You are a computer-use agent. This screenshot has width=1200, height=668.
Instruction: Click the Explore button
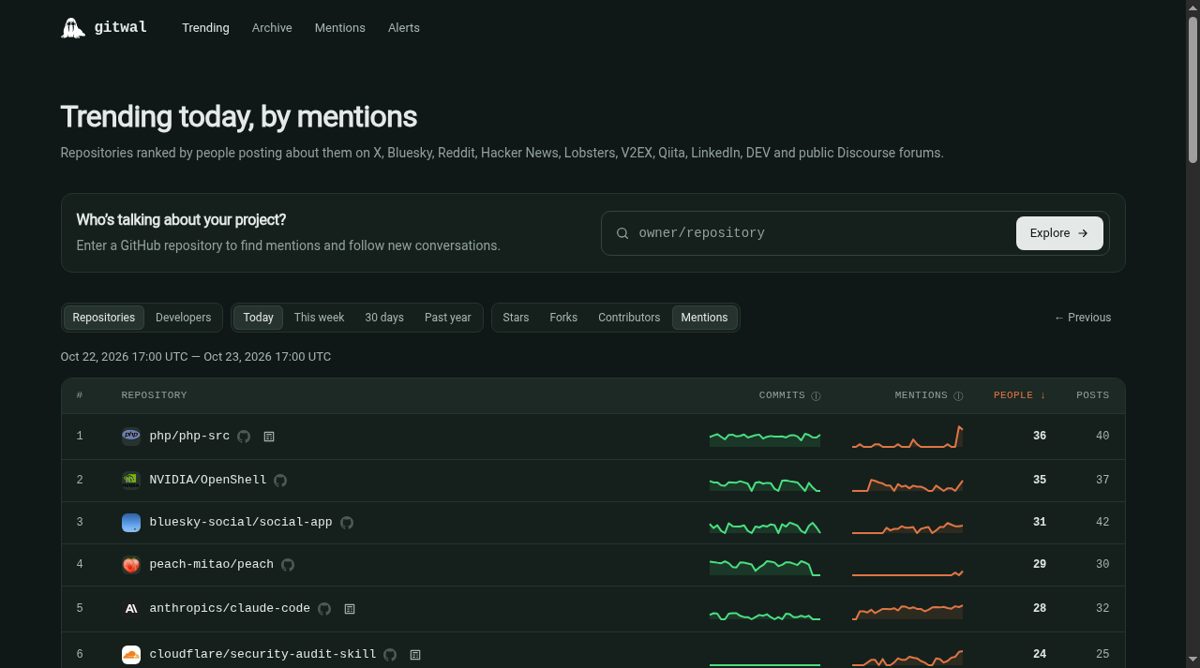pos(1060,233)
